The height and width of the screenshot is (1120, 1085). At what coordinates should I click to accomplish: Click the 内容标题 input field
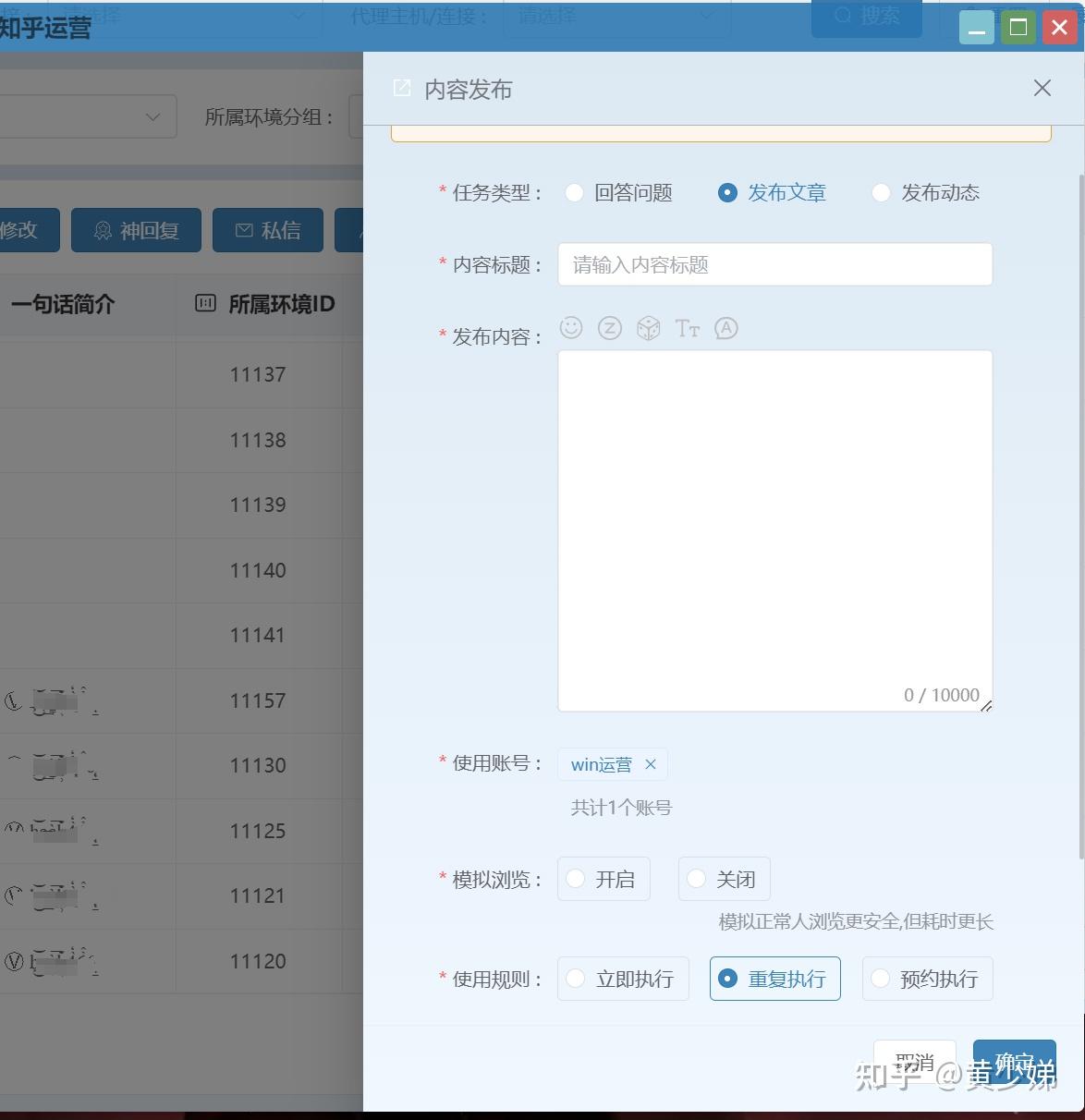pyautogui.click(x=775, y=264)
